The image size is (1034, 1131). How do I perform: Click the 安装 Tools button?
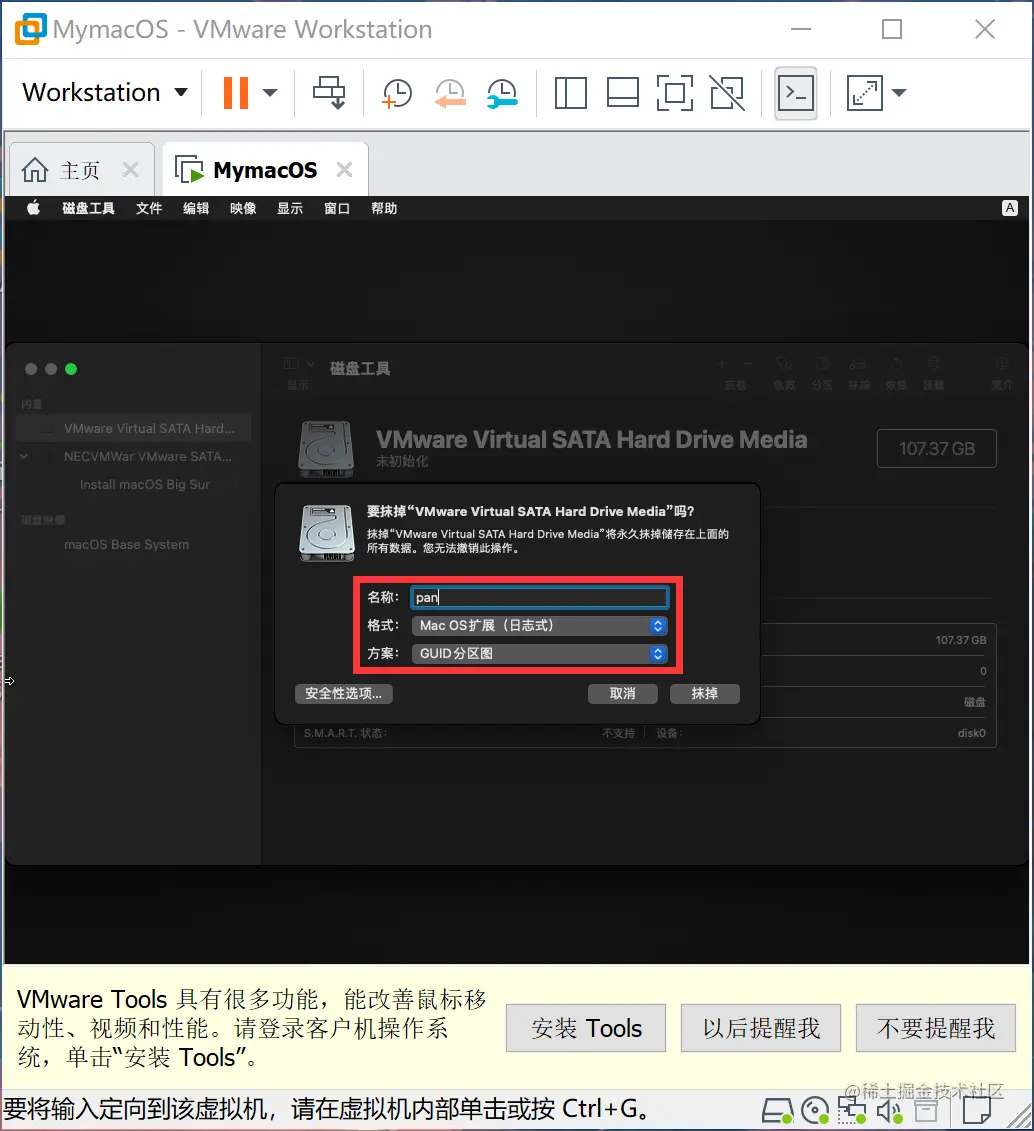586,1028
